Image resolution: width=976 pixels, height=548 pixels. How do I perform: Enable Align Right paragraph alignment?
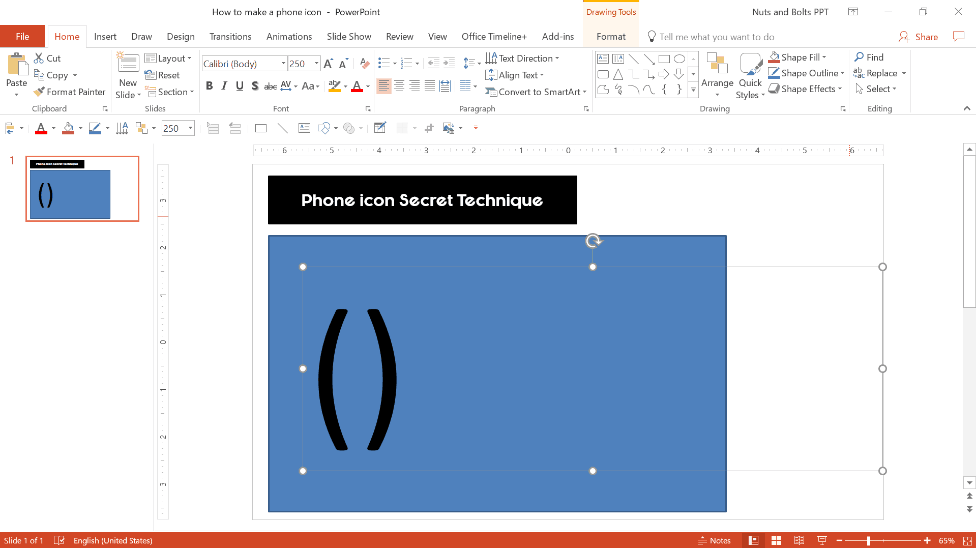click(414, 86)
